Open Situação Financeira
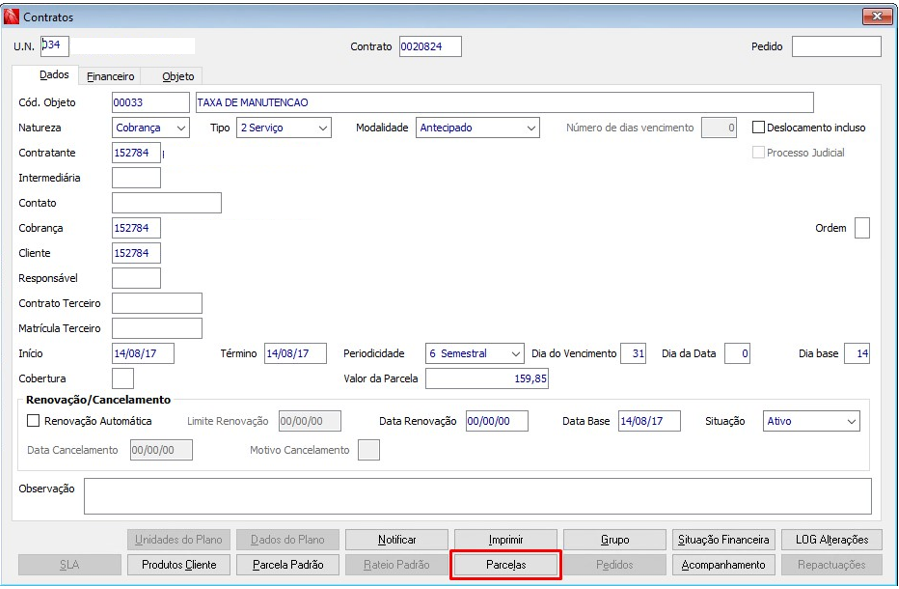The width and height of the screenshot is (899, 589). [x=724, y=540]
